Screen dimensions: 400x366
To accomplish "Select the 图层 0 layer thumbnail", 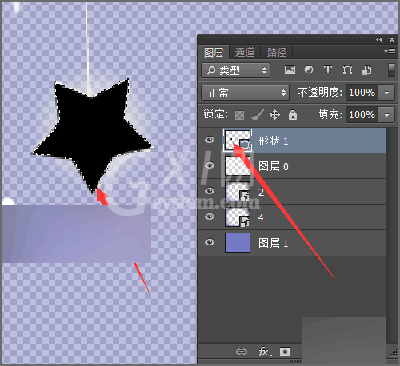I will pos(238,166).
